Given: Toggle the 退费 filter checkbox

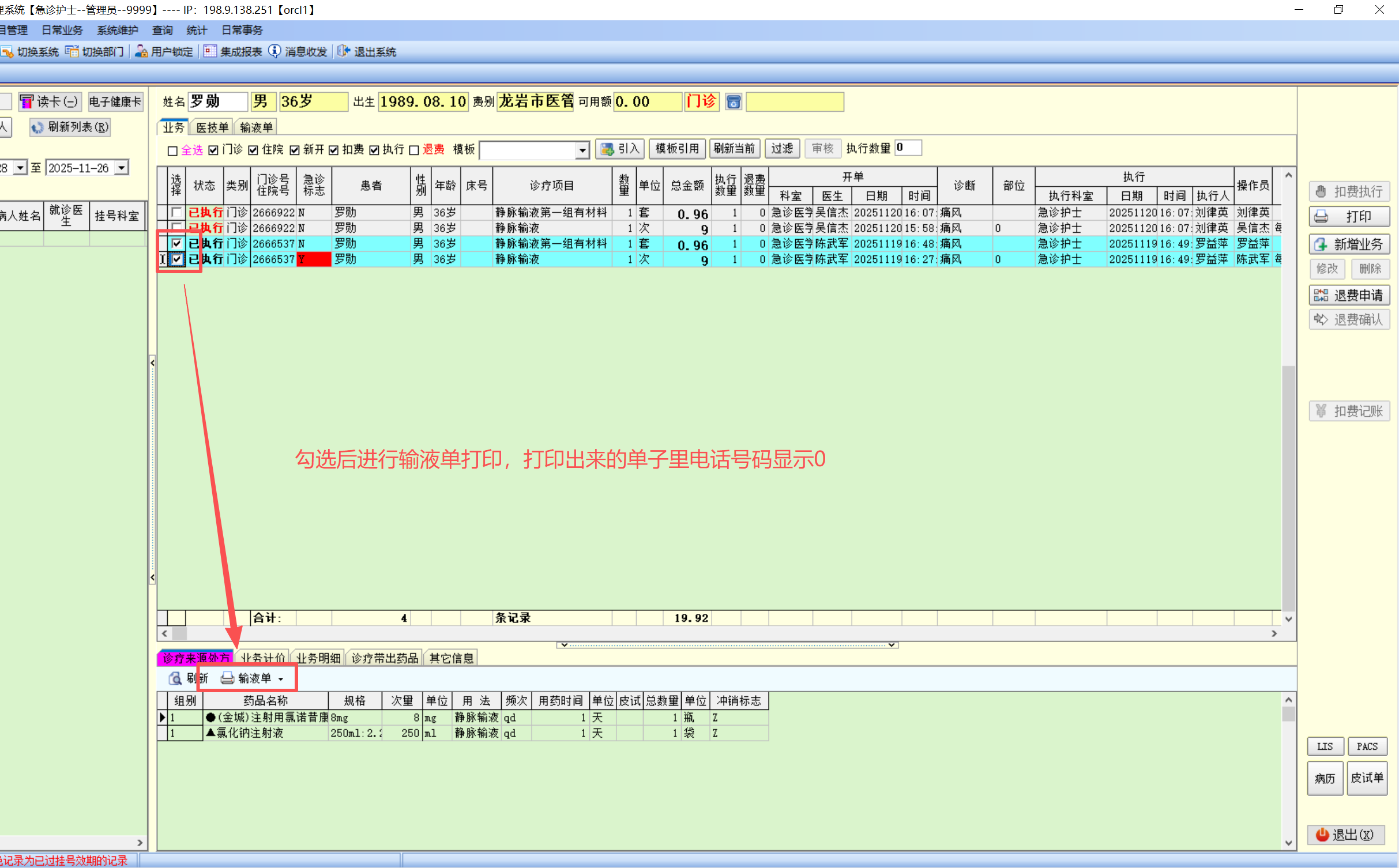Looking at the screenshot, I should (414, 150).
